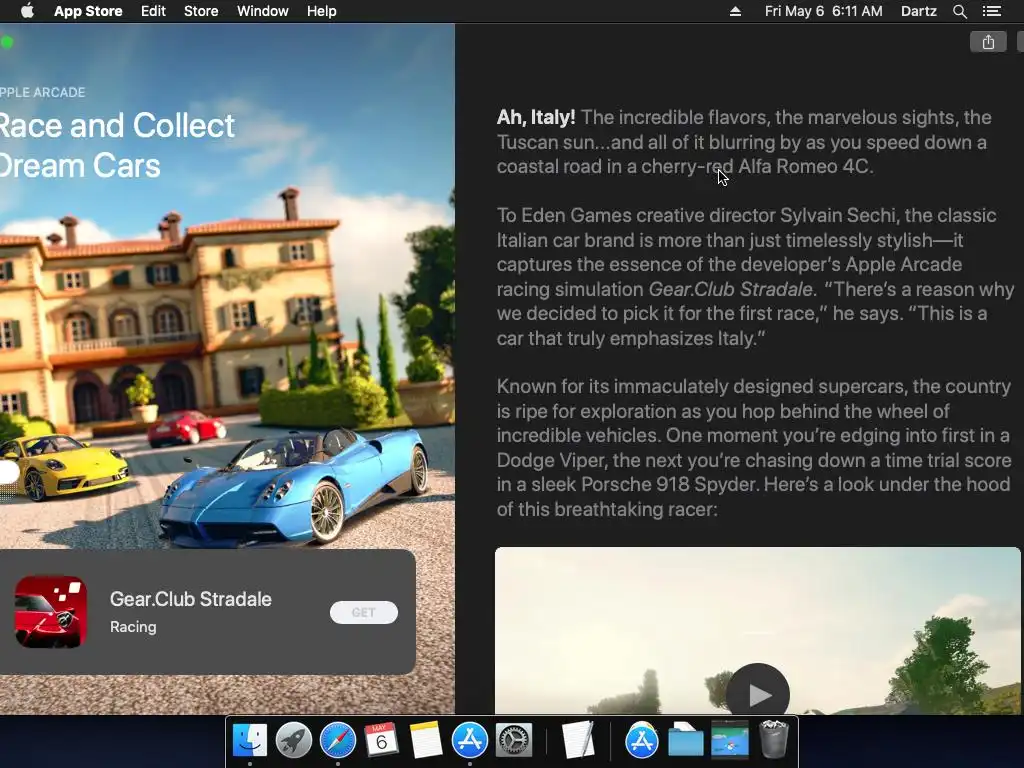The image size is (1024, 768).
Task: Open TextEdit document icon in Dock
Action: pos(578,740)
